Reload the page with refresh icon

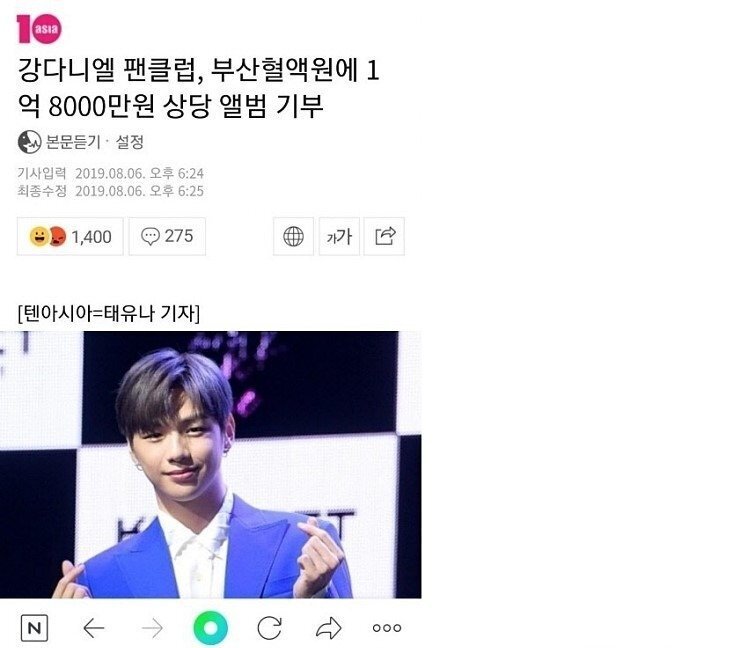click(269, 628)
